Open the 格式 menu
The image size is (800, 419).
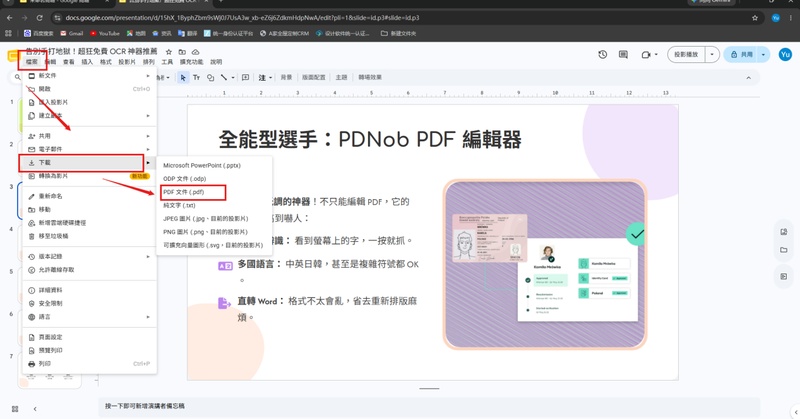[x=106, y=62]
